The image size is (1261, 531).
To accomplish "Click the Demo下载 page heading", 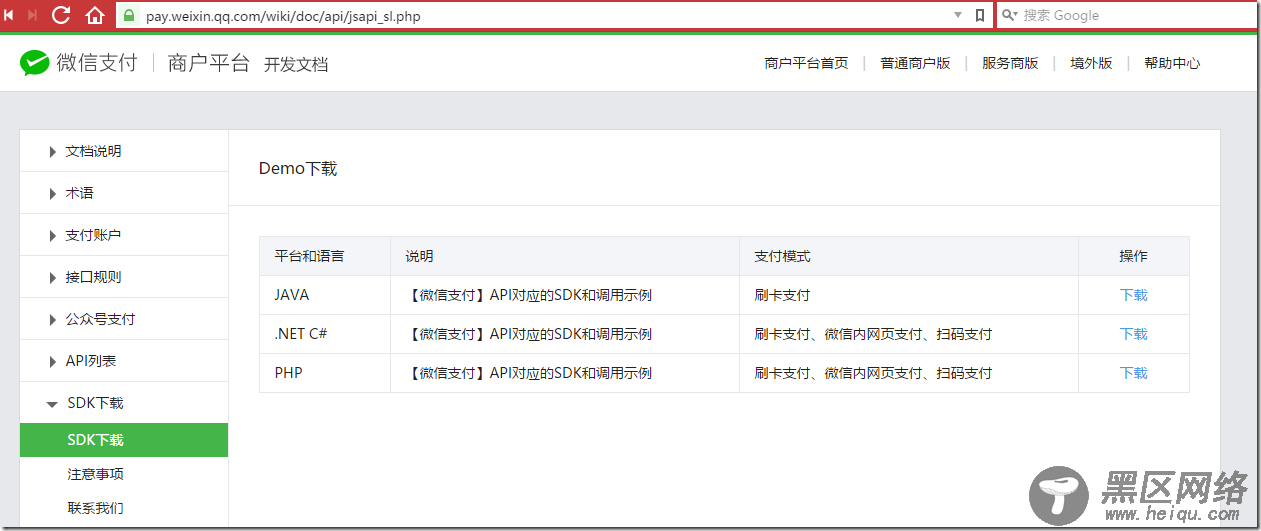I will (x=298, y=168).
